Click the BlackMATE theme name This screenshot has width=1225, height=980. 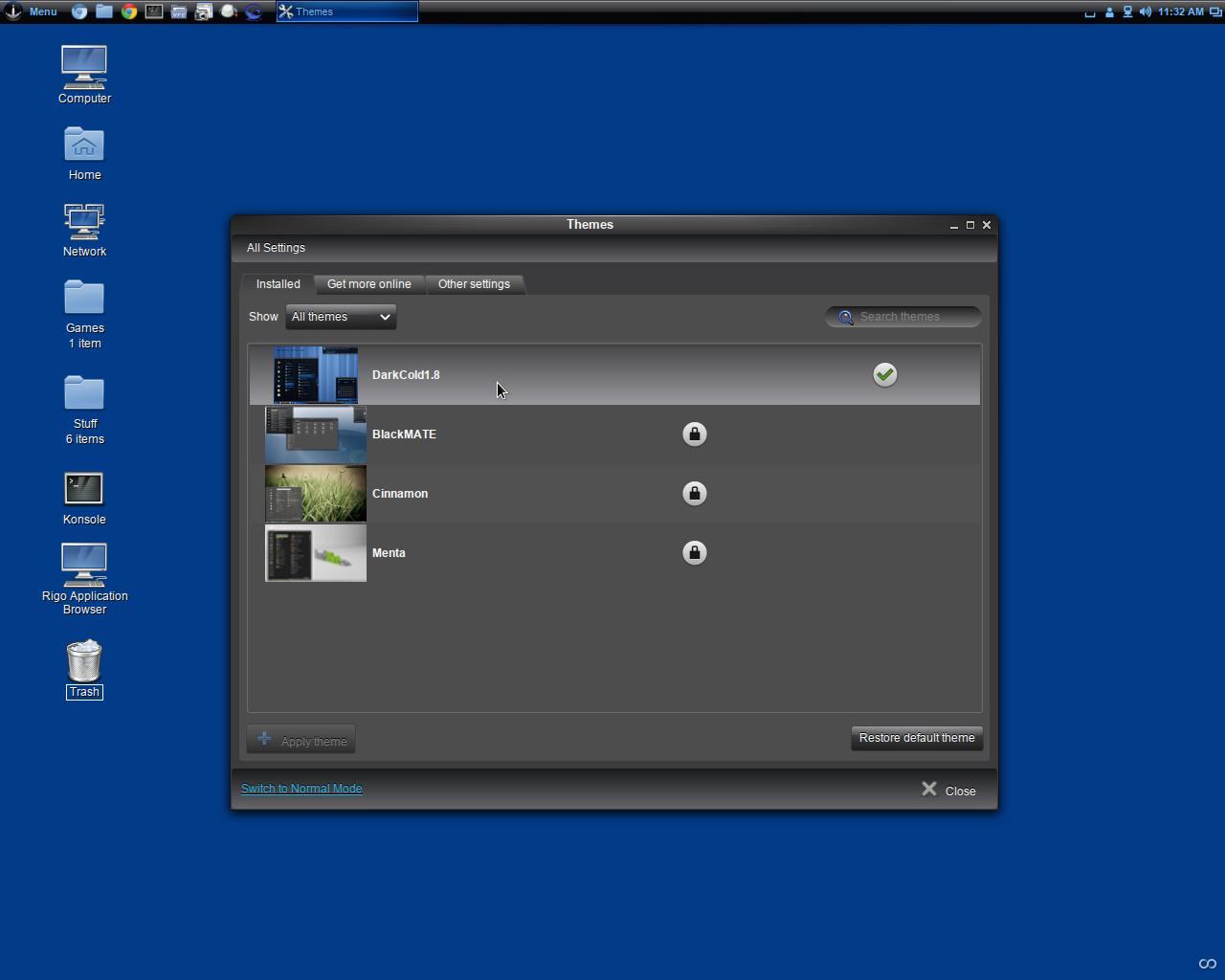(404, 434)
